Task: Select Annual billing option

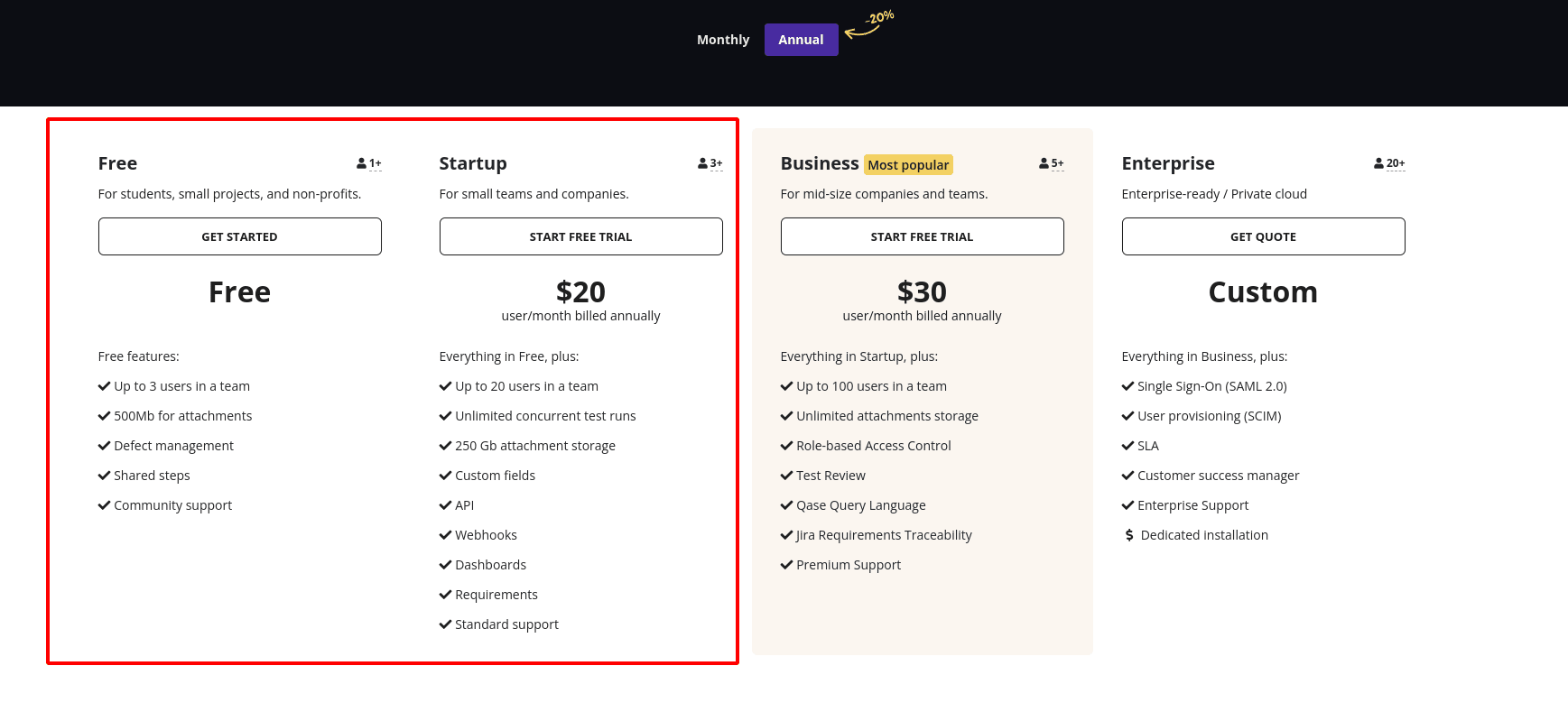Action: click(801, 40)
